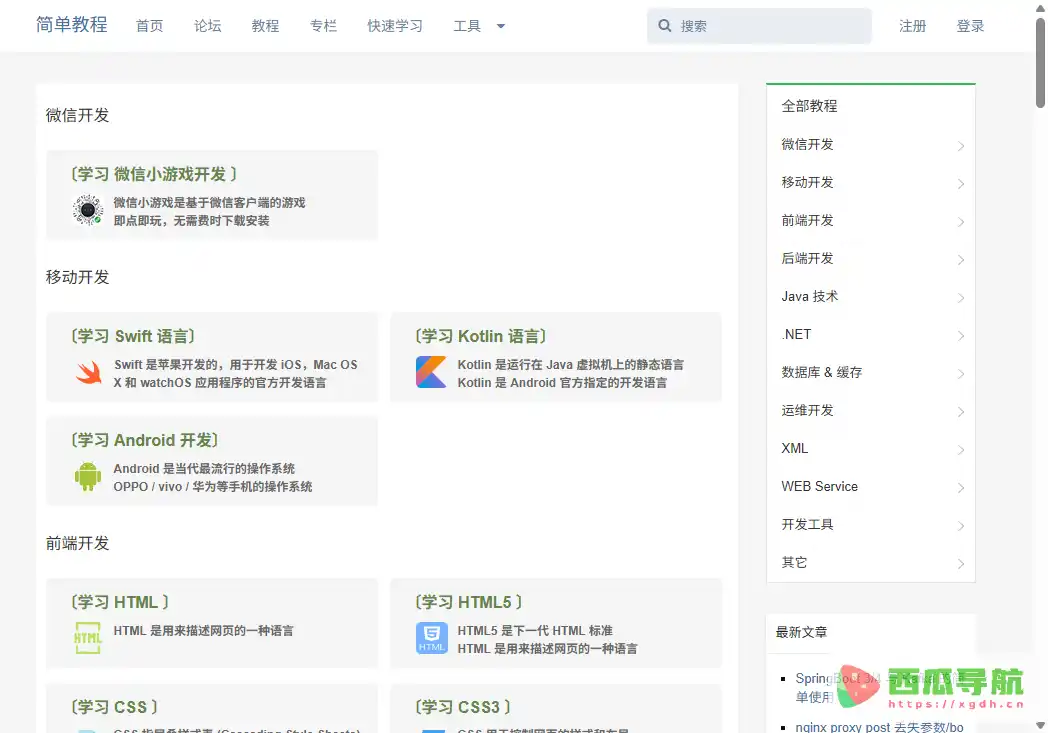Image resolution: width=1048 pixels, height=733 pixels.
Task: Click the 注册 link
Action: click(x=912, y=26)
